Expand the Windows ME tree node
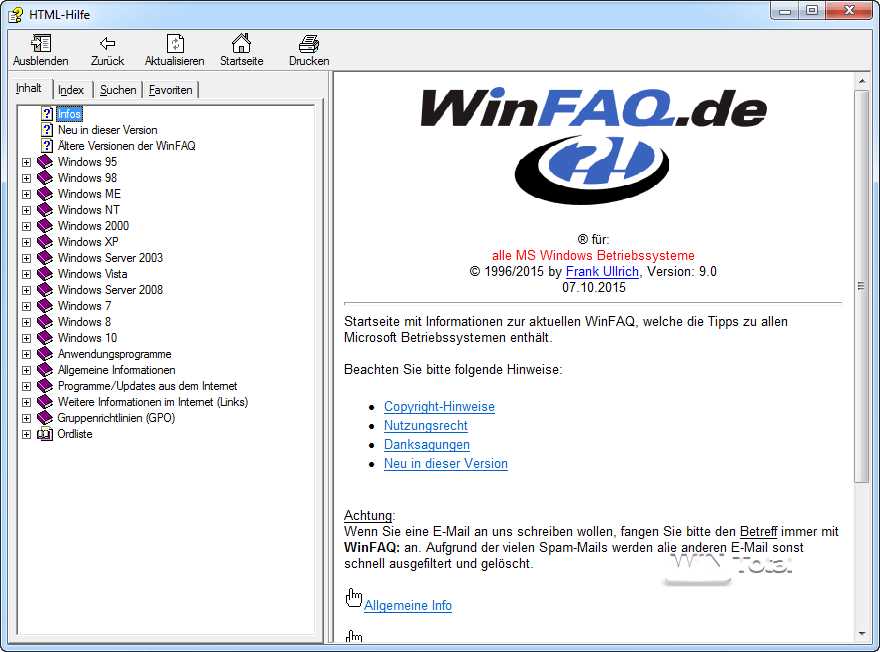Viewport: 880px width, 652px height. click(26, 194)
